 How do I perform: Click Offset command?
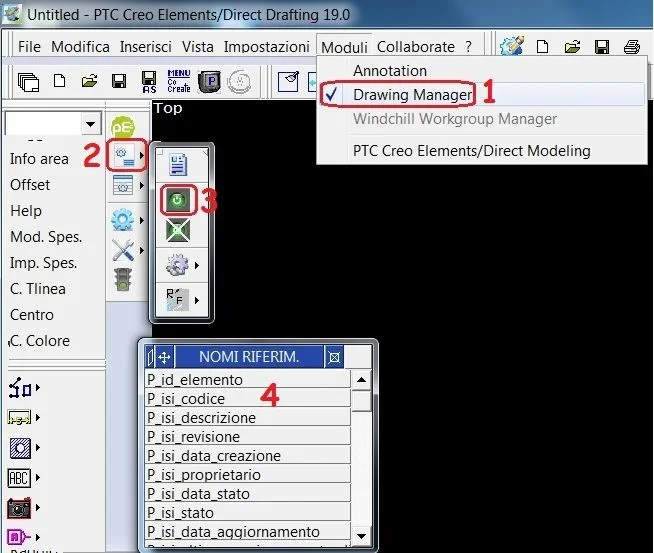tap(30, 185)
